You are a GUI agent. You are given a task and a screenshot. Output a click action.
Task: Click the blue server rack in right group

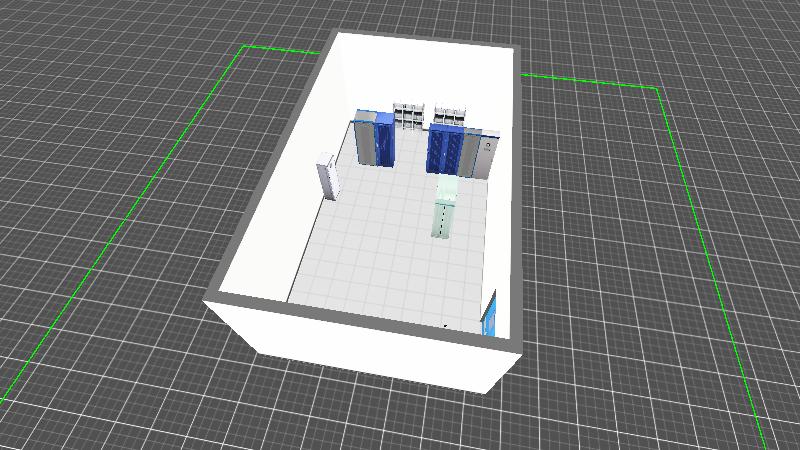click(446, 150)
